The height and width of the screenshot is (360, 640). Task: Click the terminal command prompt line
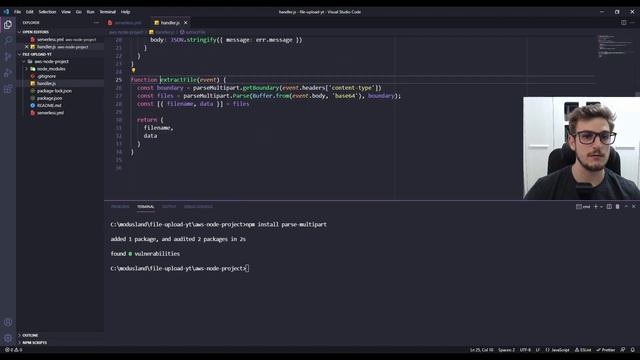point(180,269)
